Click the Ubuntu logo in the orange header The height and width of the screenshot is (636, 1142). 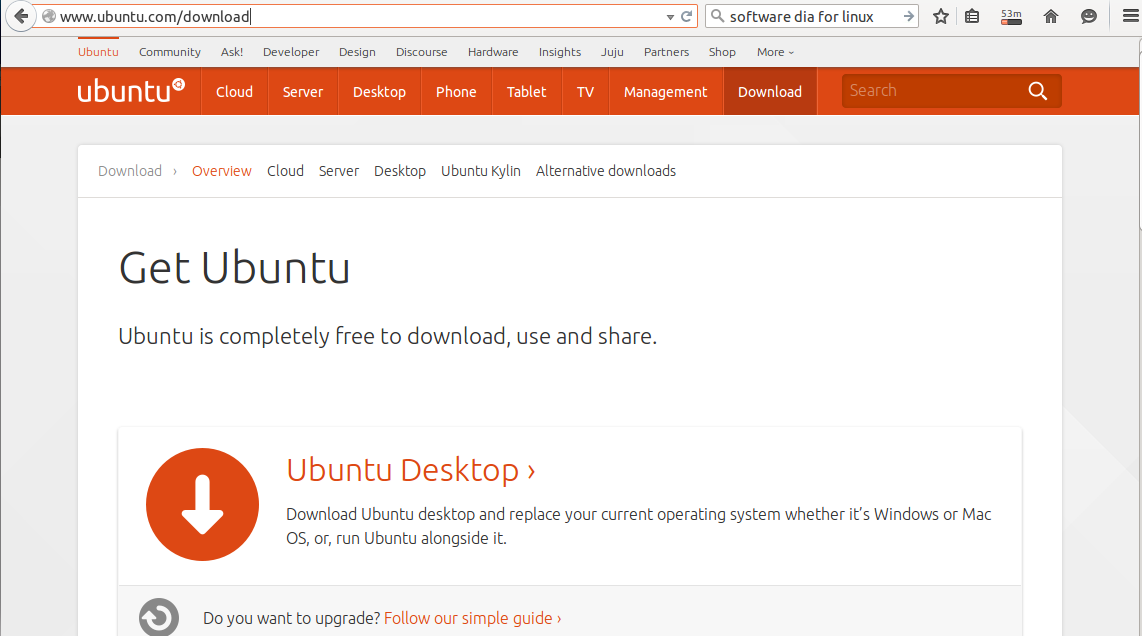[x=131, y=90]
